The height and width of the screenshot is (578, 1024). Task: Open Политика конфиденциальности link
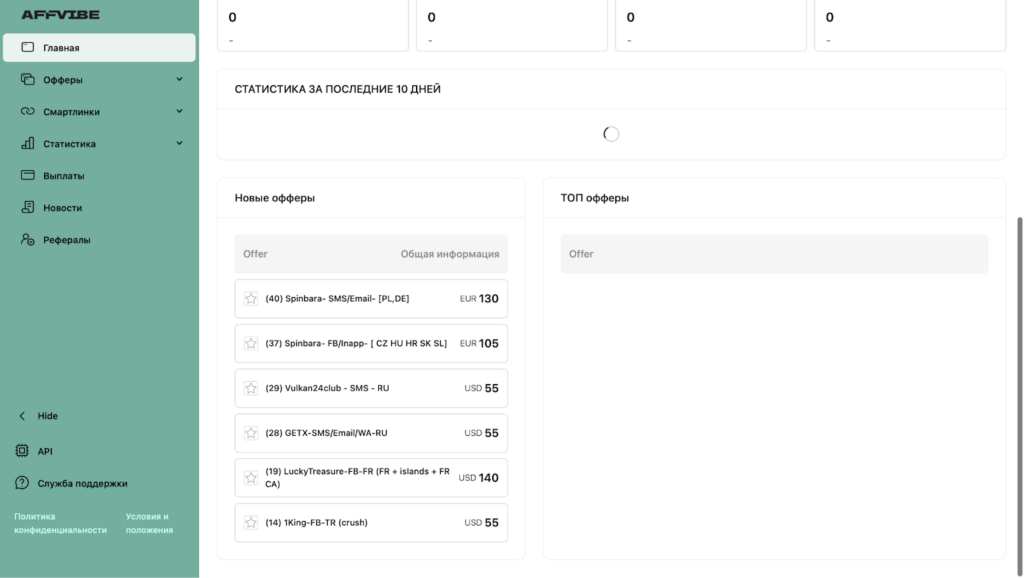click(x=60, y=523)
